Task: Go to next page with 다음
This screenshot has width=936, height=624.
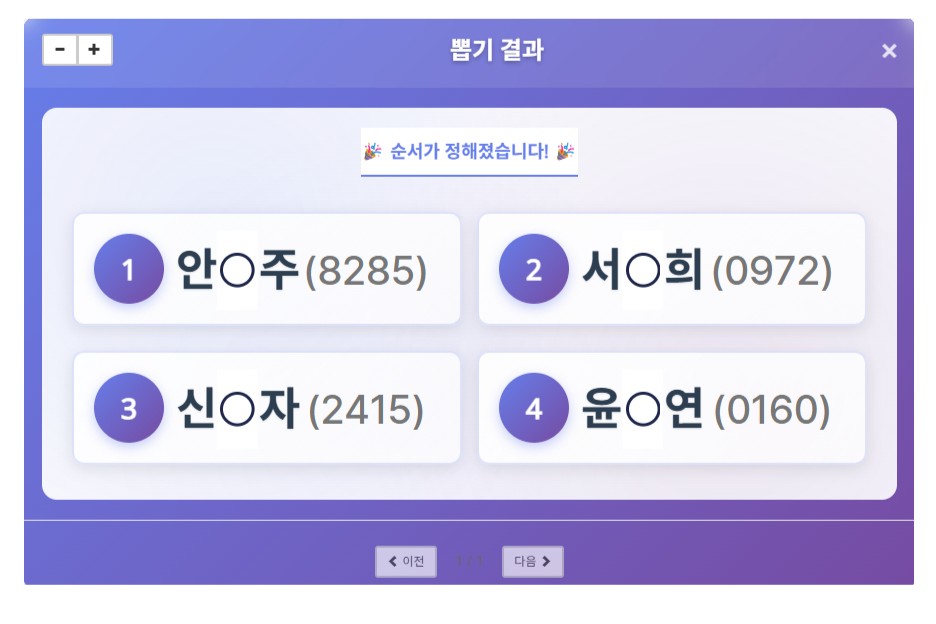Action: (532, 562)
